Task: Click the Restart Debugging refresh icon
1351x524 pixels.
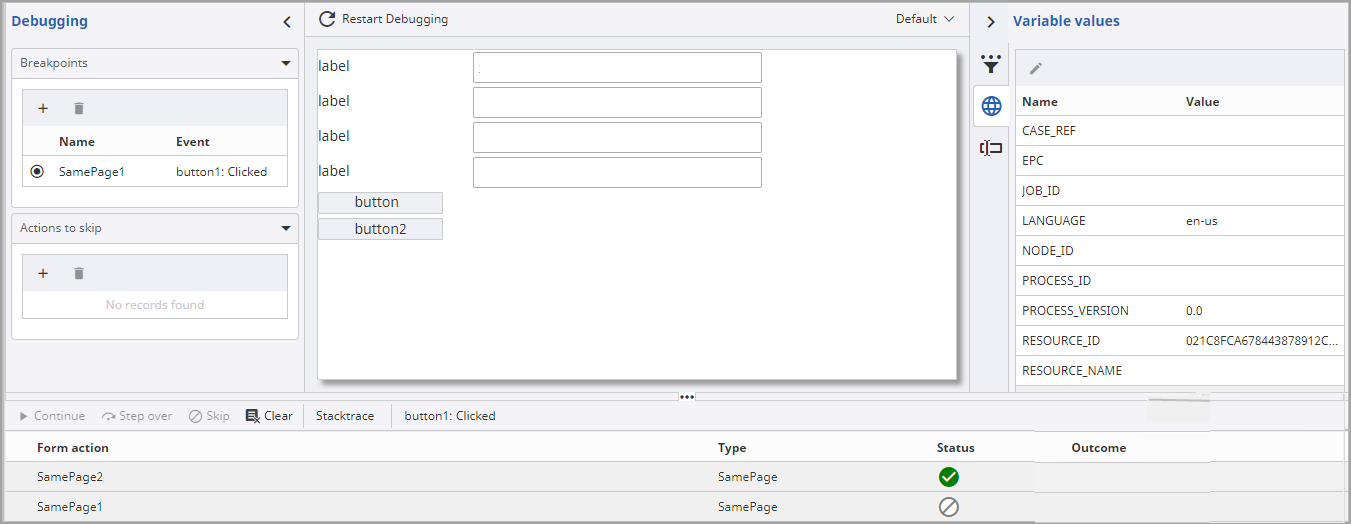Action: [326, 19]
